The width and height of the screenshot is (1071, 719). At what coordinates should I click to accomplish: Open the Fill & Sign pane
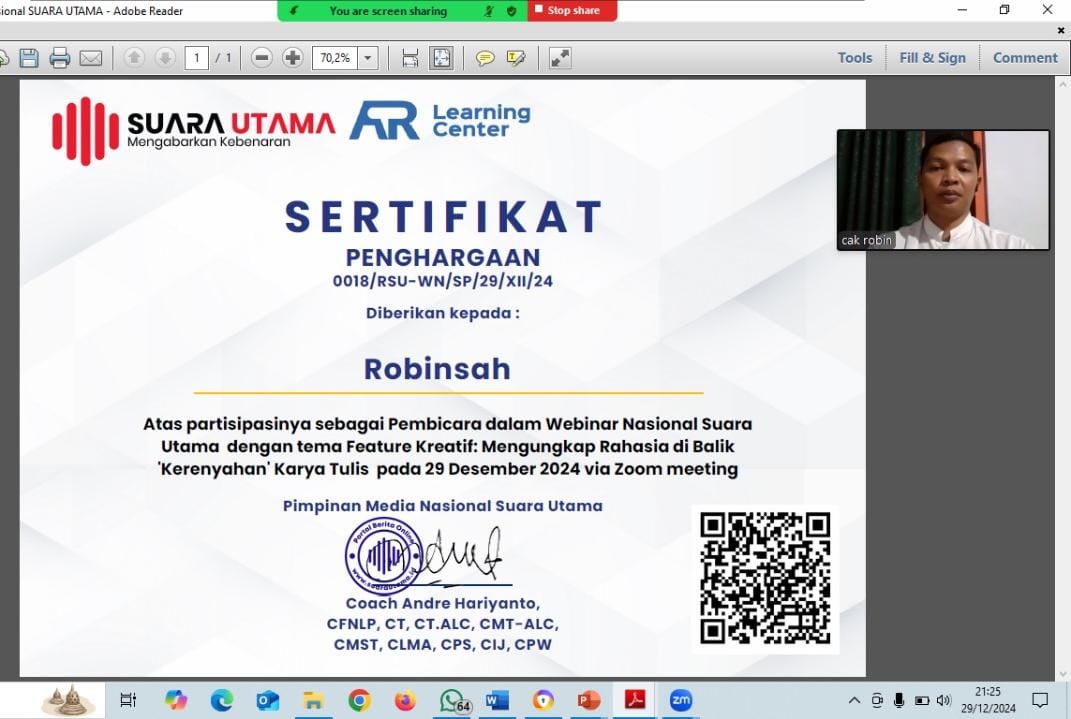click(932, 58)
